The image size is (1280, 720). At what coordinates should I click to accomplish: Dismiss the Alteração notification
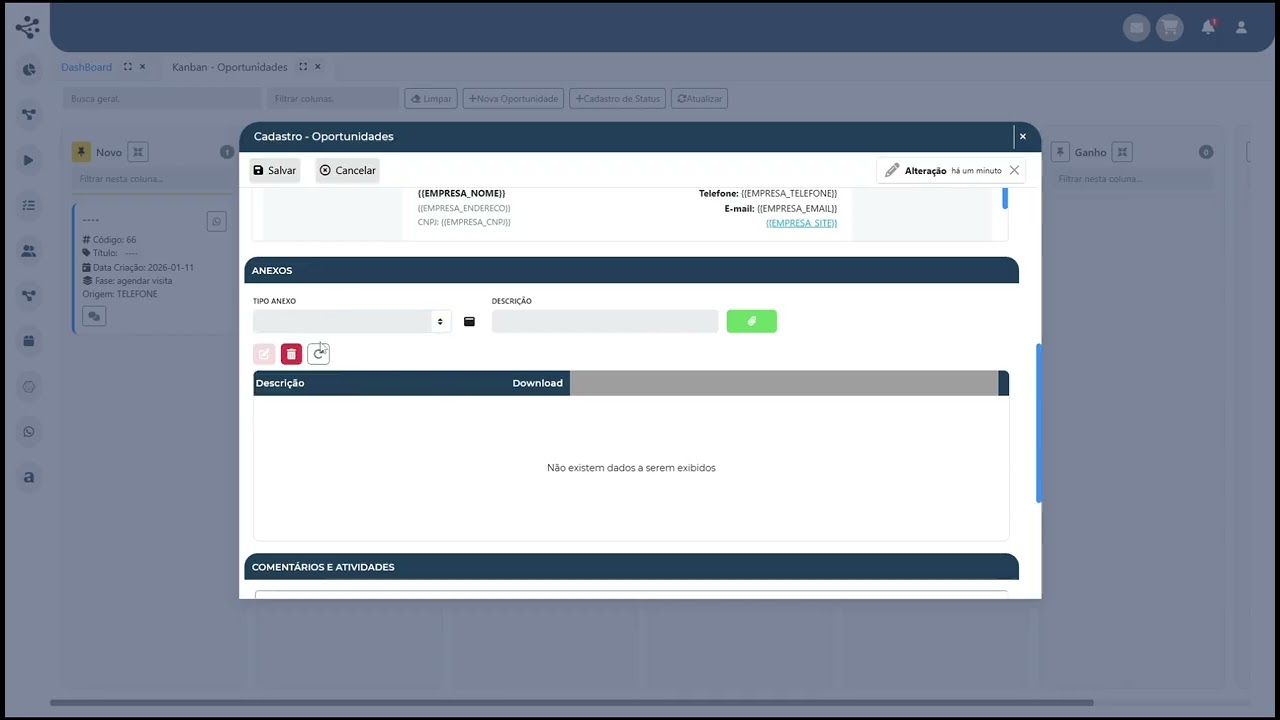pyautogui.click(x=1014, y=170)
